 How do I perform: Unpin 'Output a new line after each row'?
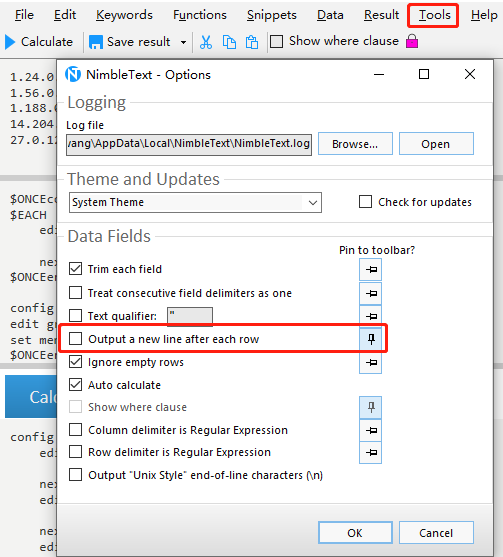371,339
